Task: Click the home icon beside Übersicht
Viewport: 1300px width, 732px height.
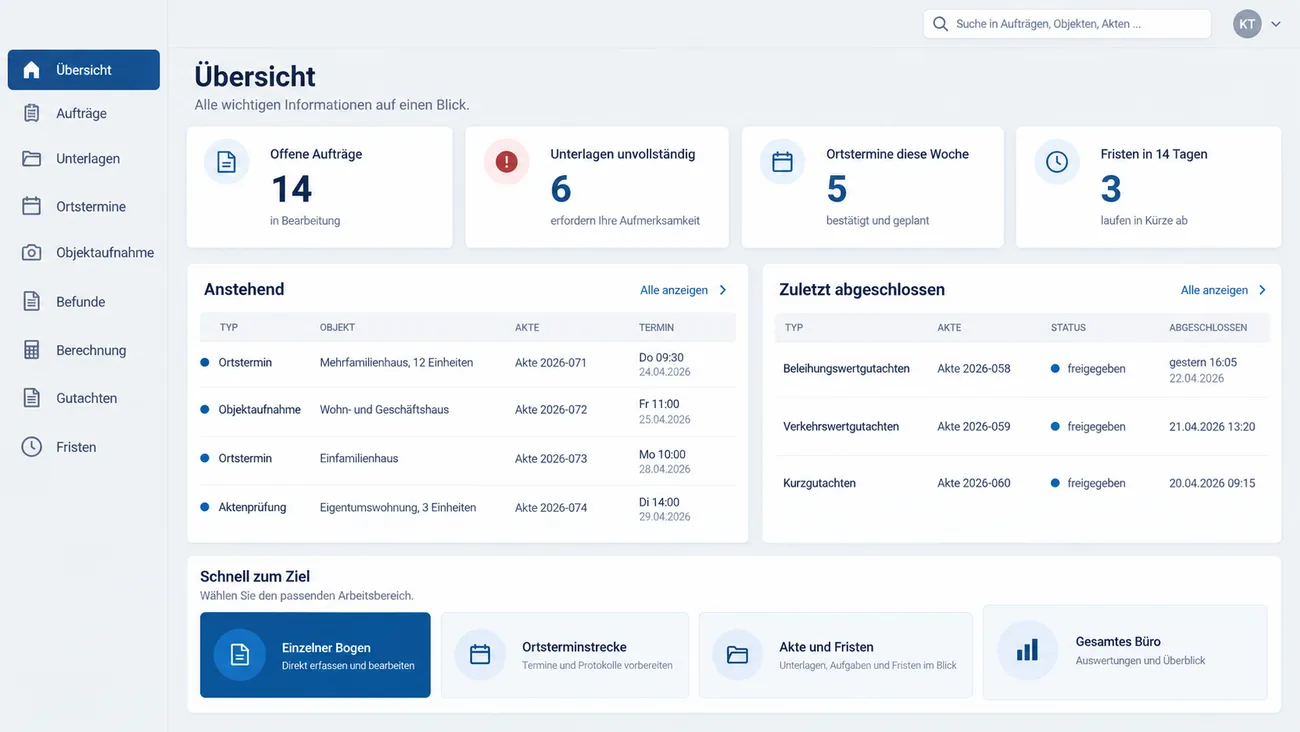Action: [32, 70]
